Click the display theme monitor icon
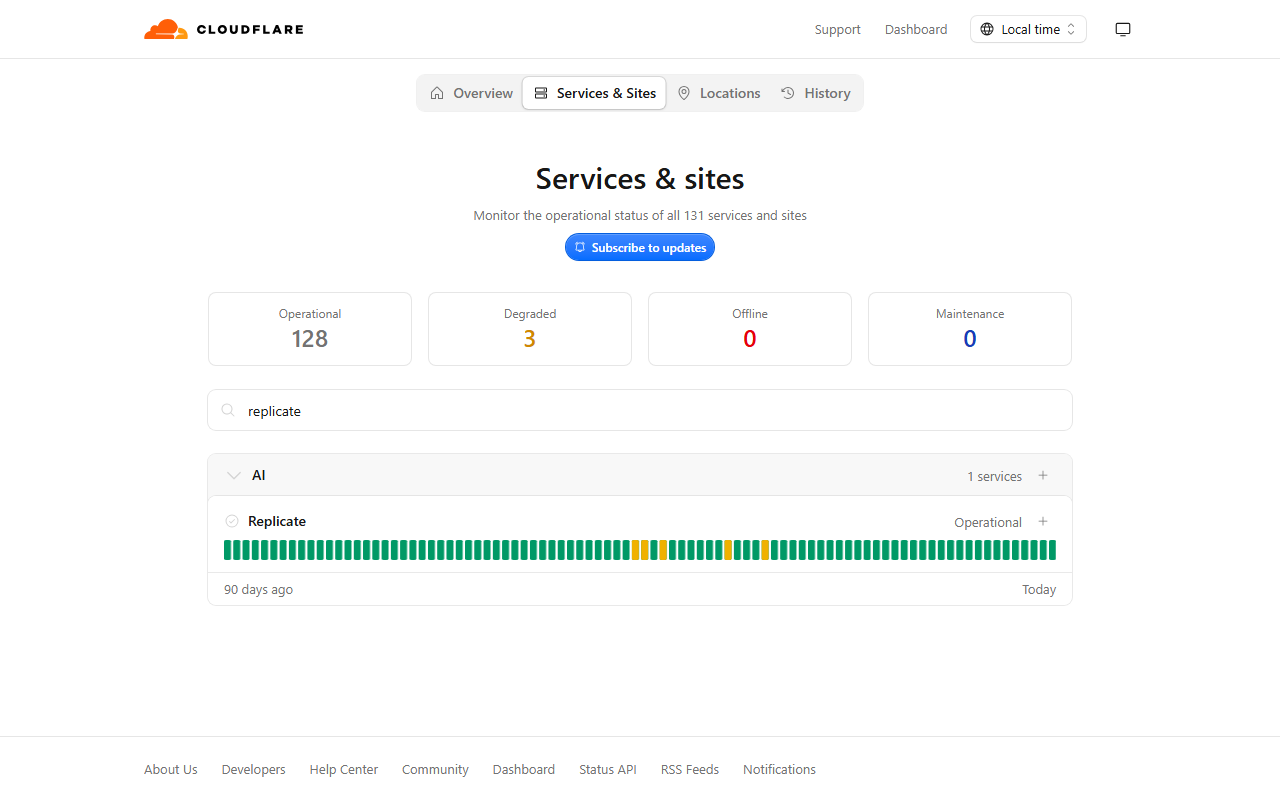 [1123, 29]
